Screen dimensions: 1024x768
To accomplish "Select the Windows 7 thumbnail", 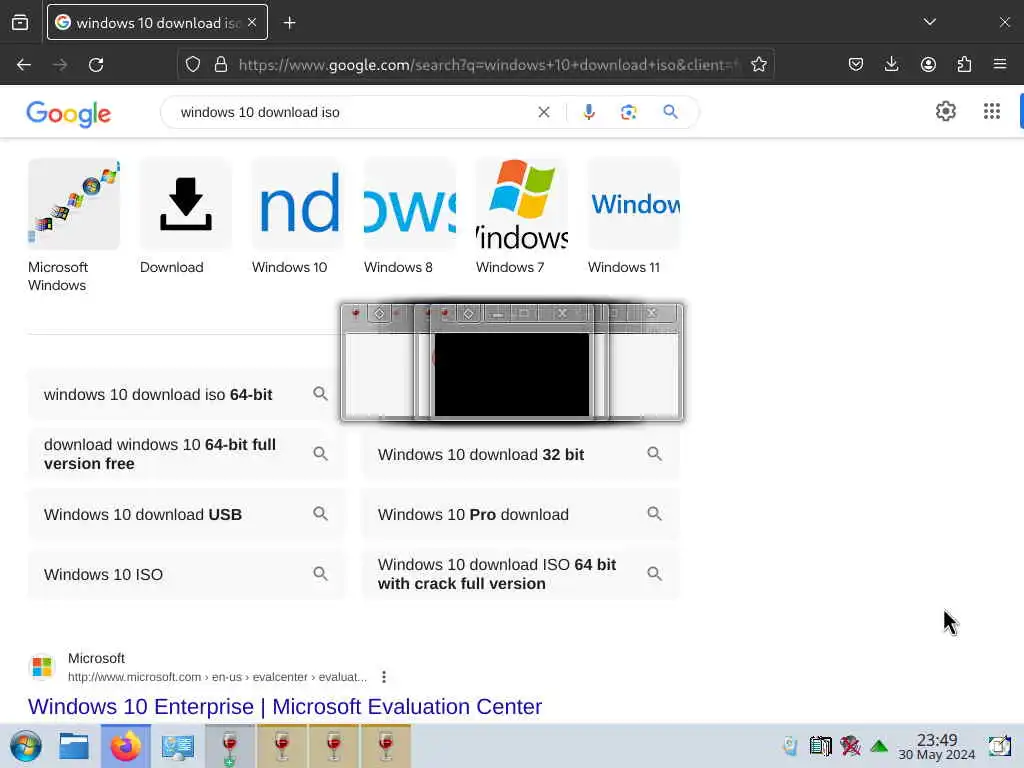I will [522, 217].
